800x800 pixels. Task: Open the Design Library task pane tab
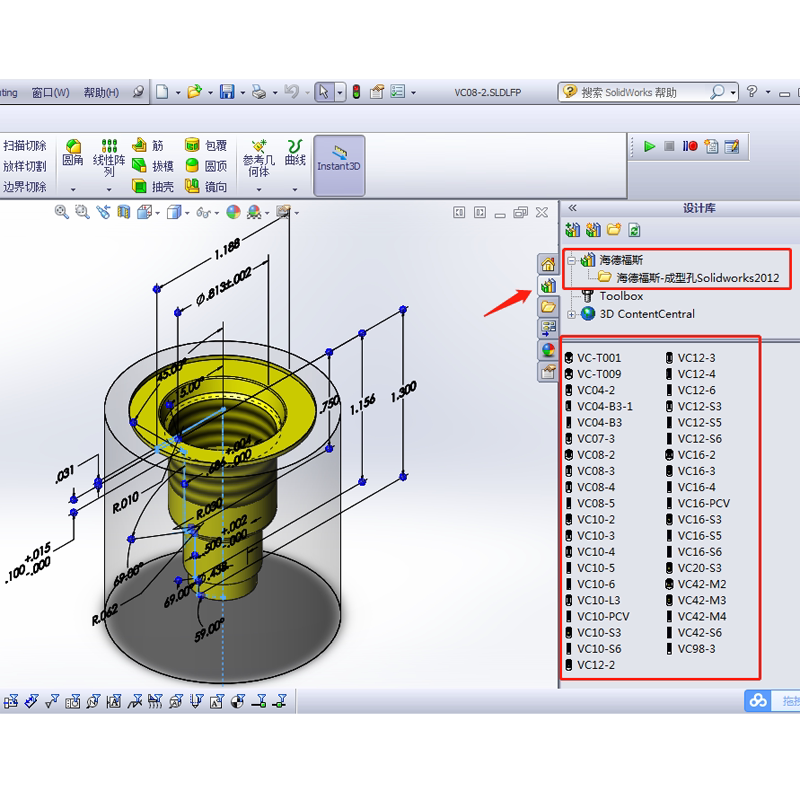(548, 286)
